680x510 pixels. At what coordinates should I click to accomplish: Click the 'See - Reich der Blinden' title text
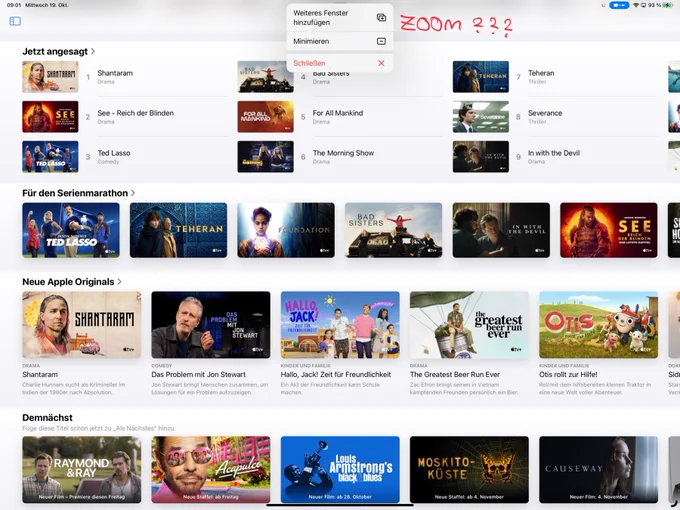pyautogui.click(x=135, y=113)
